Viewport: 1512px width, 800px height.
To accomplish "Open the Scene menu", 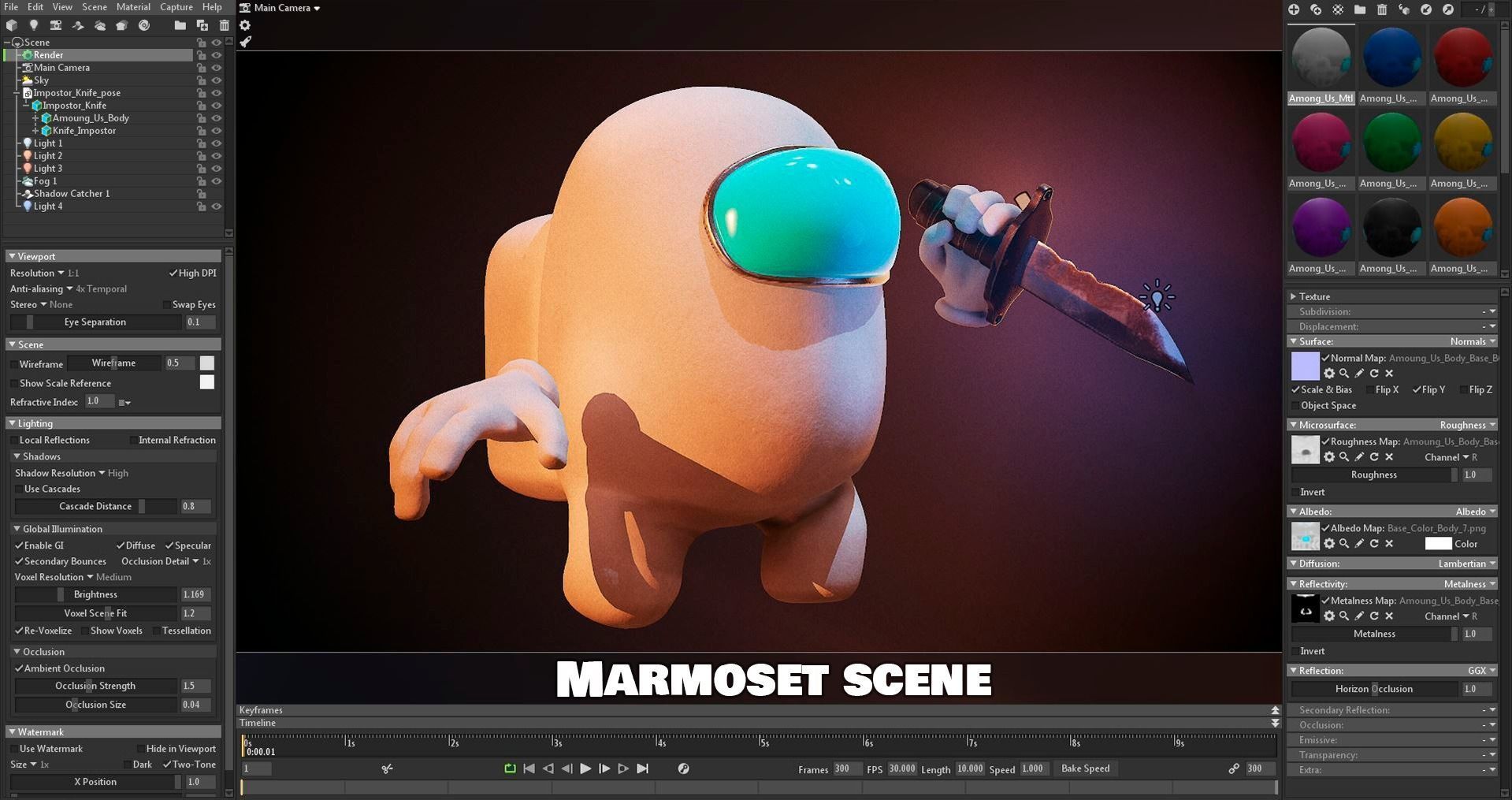I will point(95,6).
